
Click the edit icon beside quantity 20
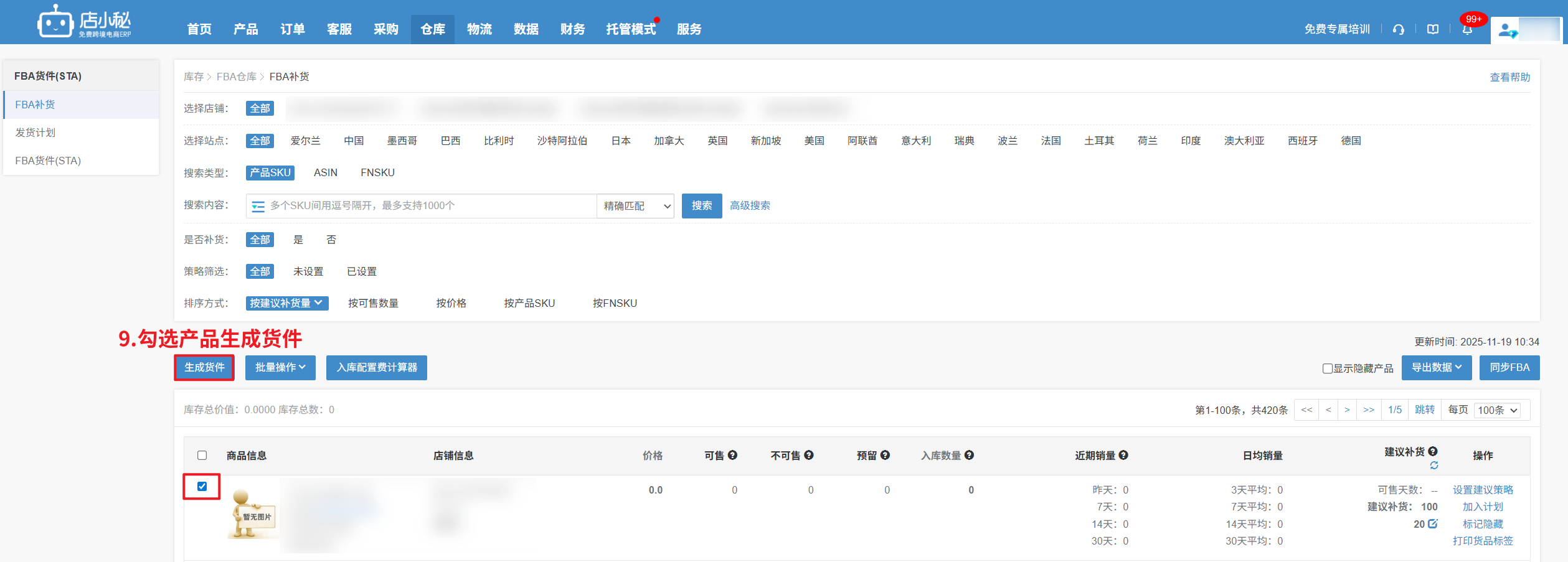pos(1433,523)
